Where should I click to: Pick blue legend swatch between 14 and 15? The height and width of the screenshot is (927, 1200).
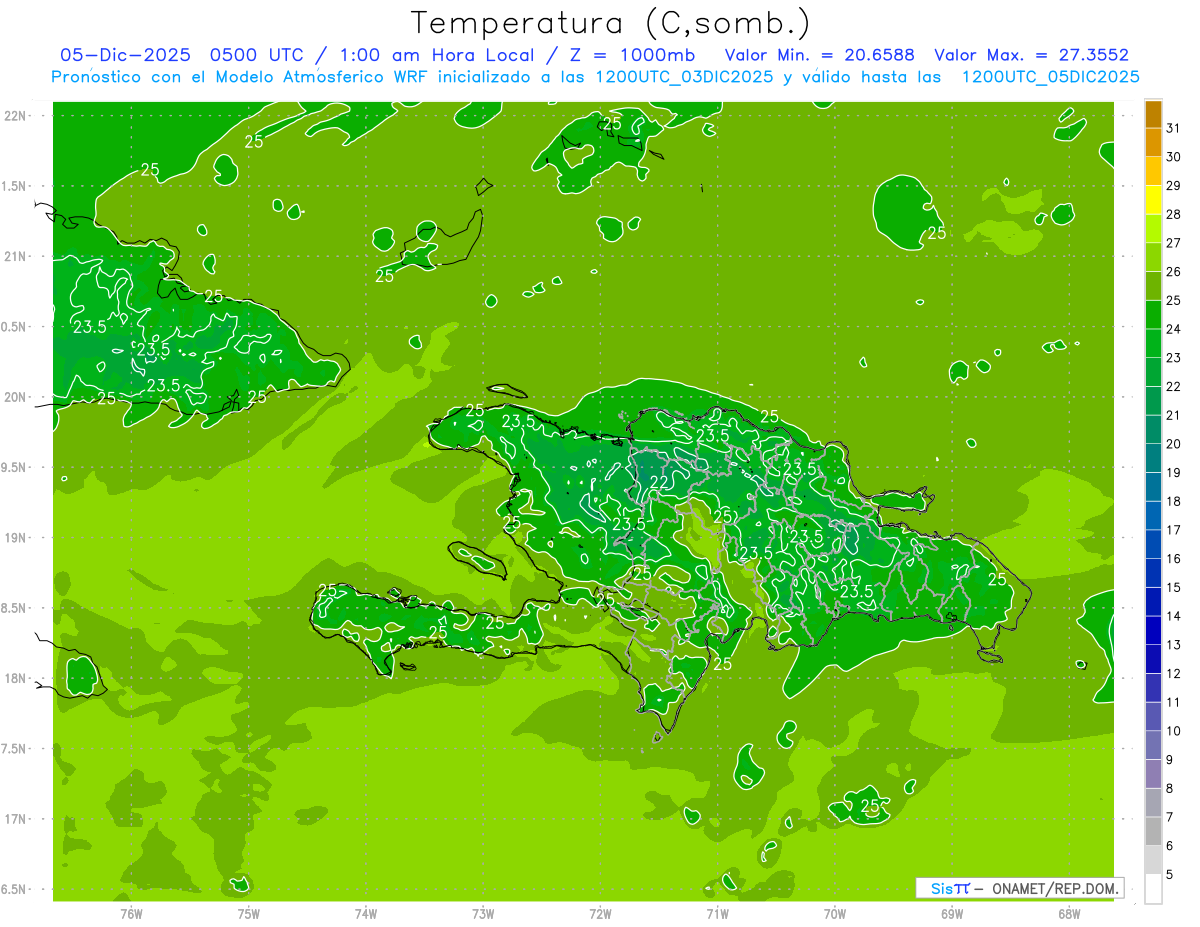[1153, 602]
